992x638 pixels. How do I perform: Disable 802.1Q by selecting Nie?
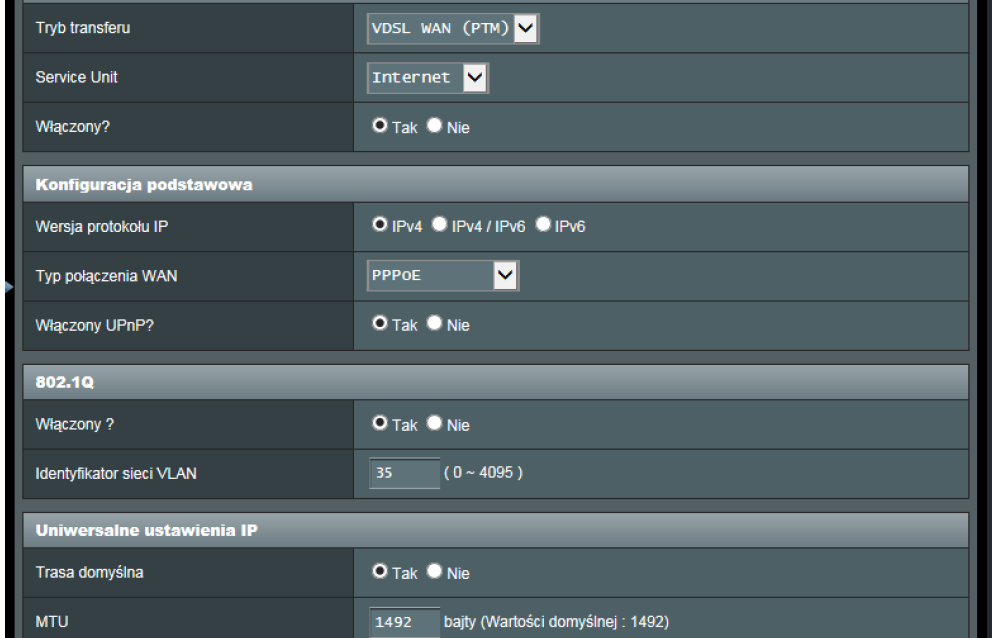(x=434, y=424)
